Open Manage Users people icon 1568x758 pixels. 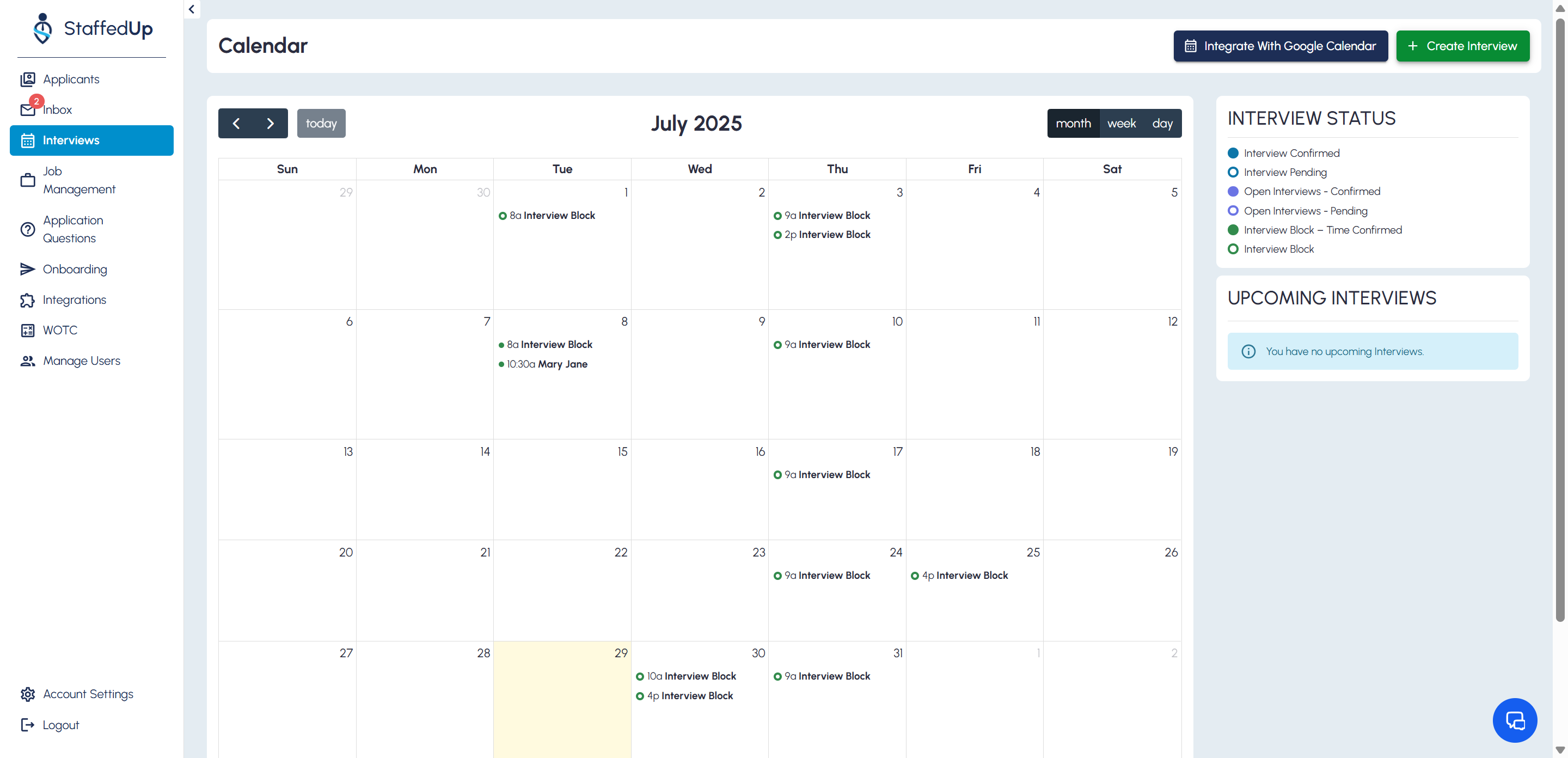pos(27,360)
